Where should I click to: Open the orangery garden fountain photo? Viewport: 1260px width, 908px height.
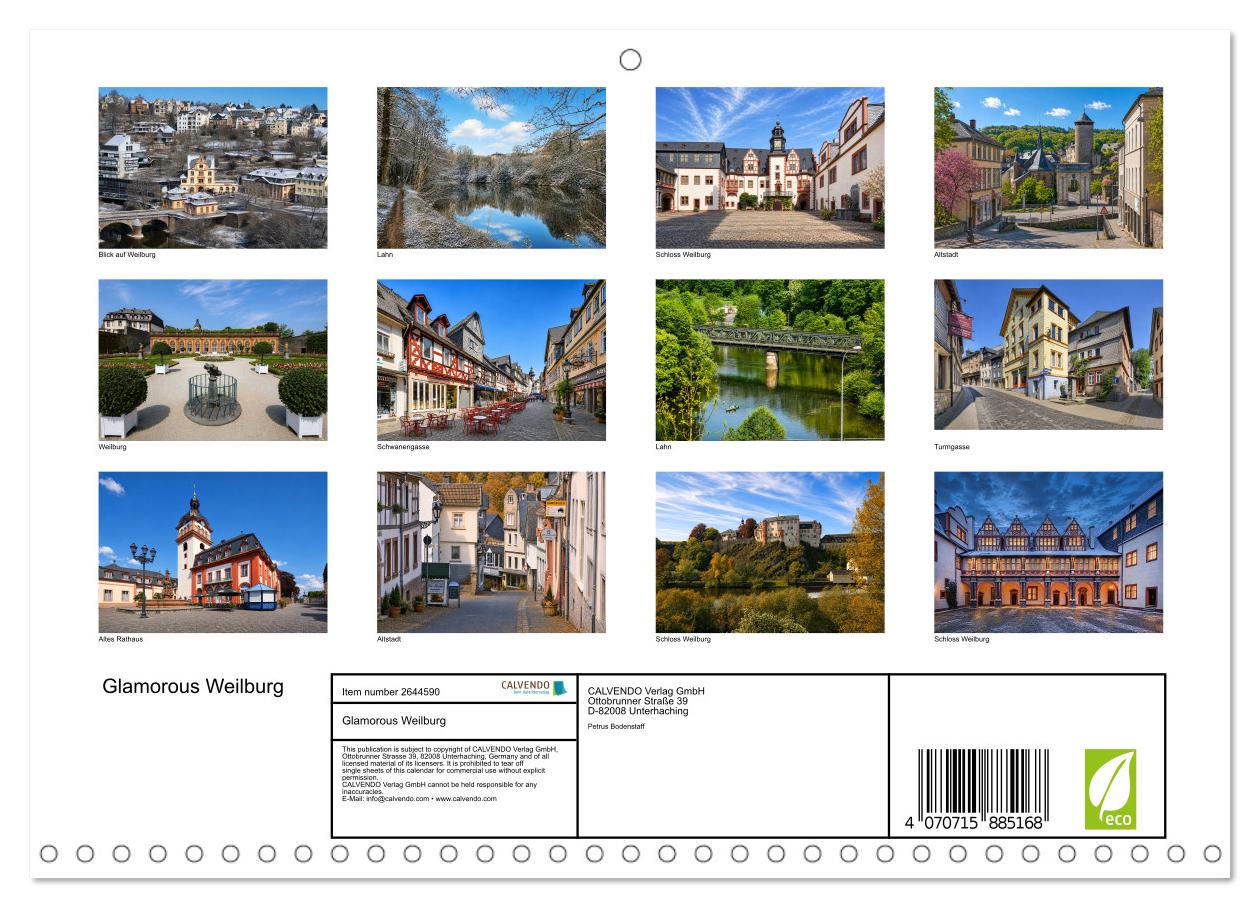click(x=213, y=360)
